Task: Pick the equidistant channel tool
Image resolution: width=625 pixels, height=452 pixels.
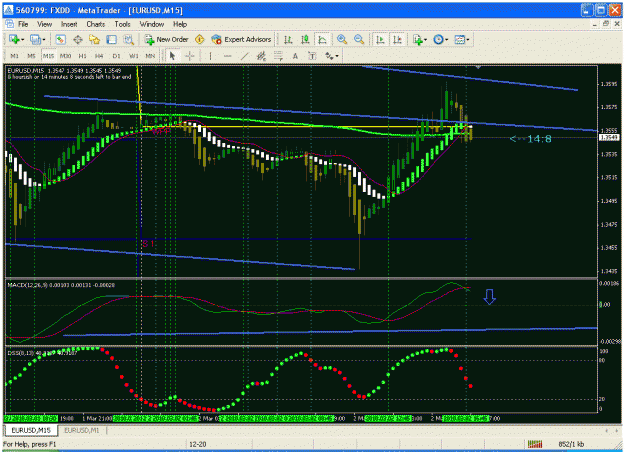Action: pyautogui.click(x=261, y=56)
